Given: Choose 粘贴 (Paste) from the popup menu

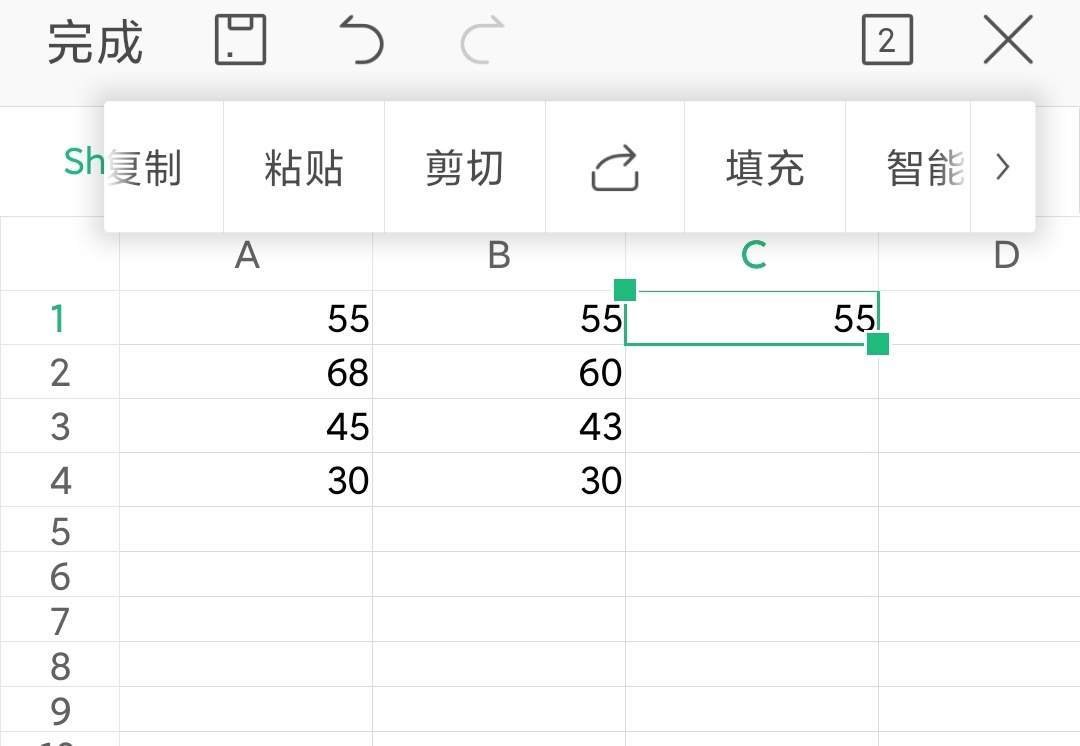Looking at the screenshot, I should click(304, 167).
